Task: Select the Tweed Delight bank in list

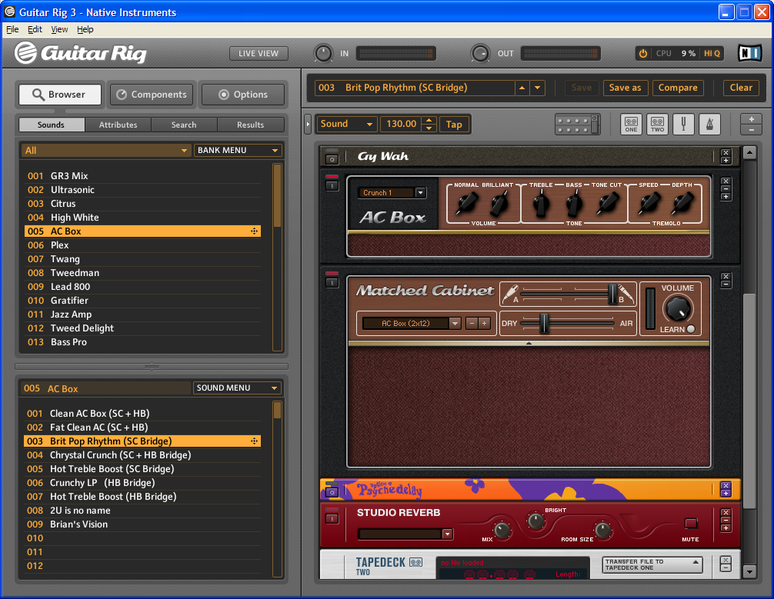Action: pyautogui.click(x=82, y=328)
